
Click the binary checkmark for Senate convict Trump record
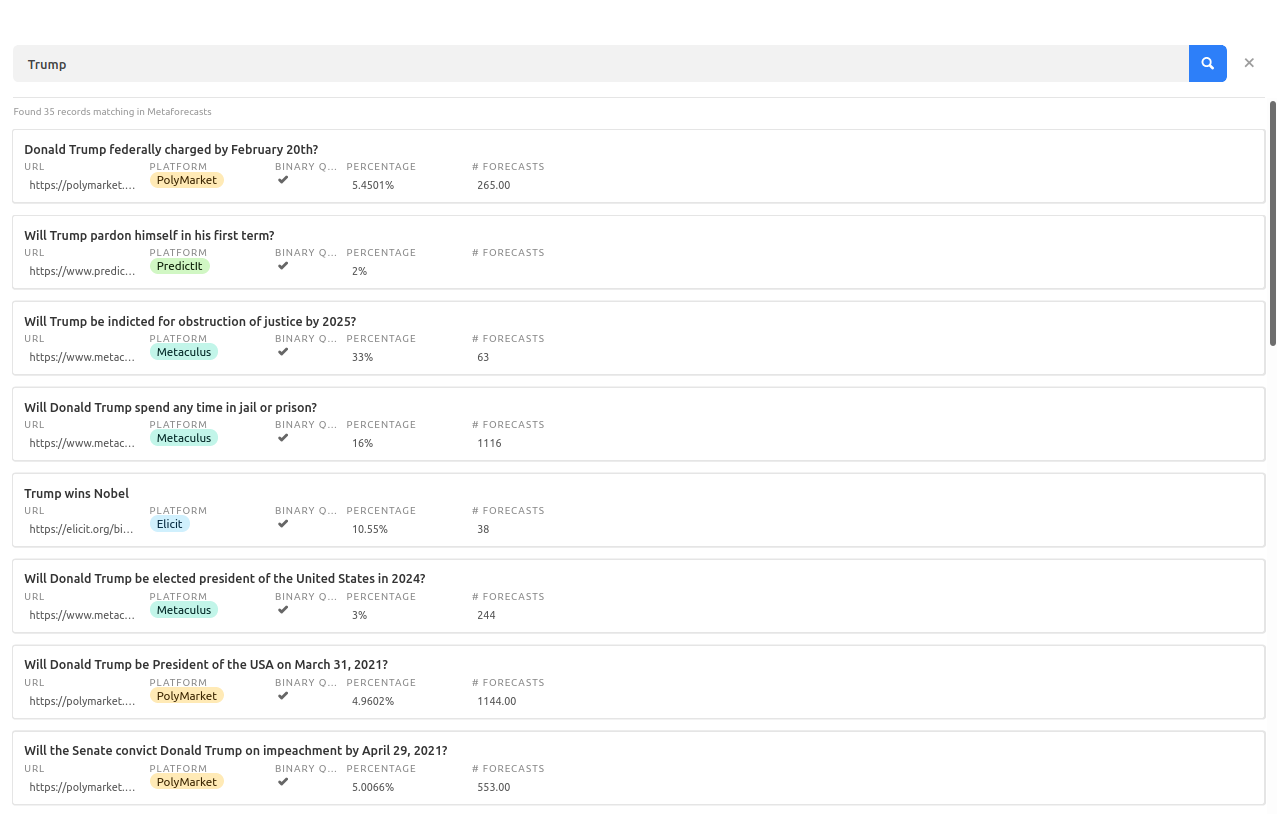[283, 781]
